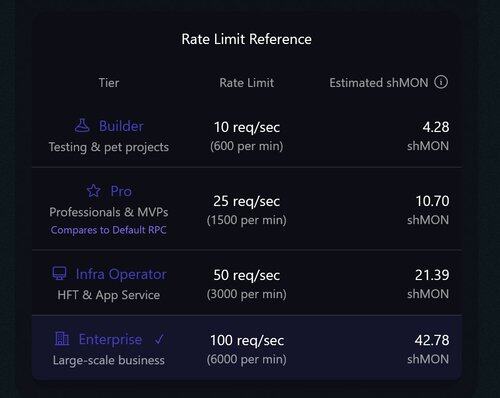Click the 25 req/sec rate value

247,201
